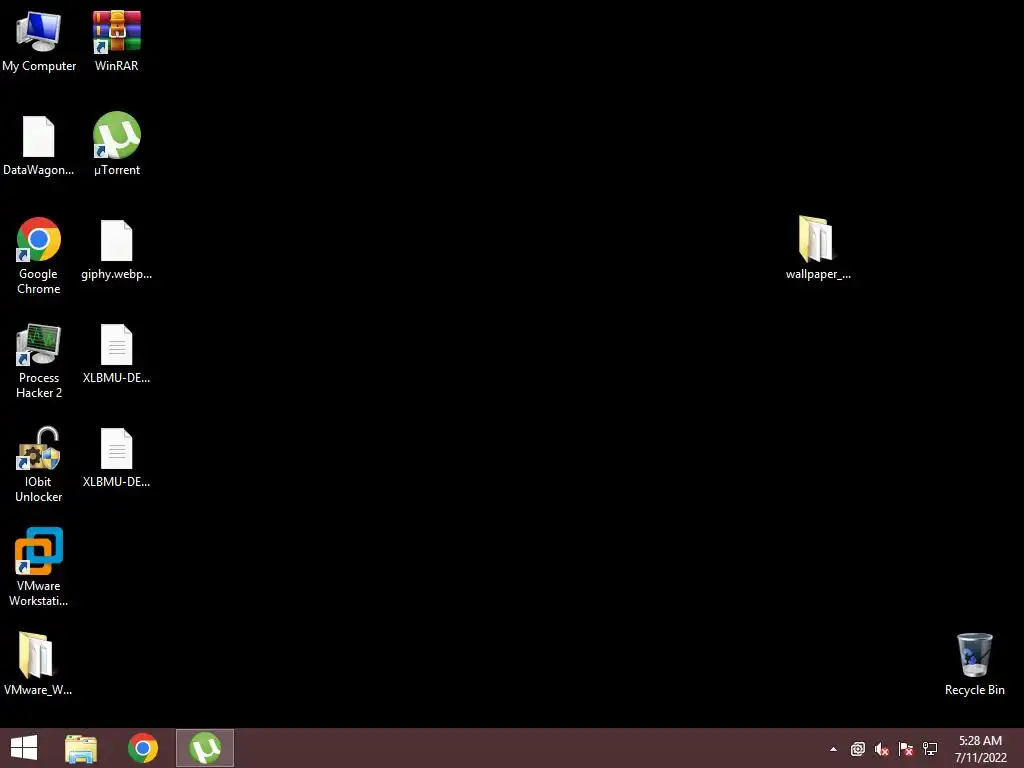Select the giphy.webp file icon

pos(116,249)
